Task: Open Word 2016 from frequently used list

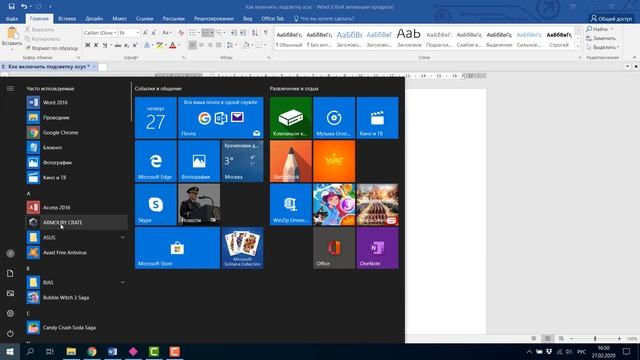Action: (x=77, y=102)
